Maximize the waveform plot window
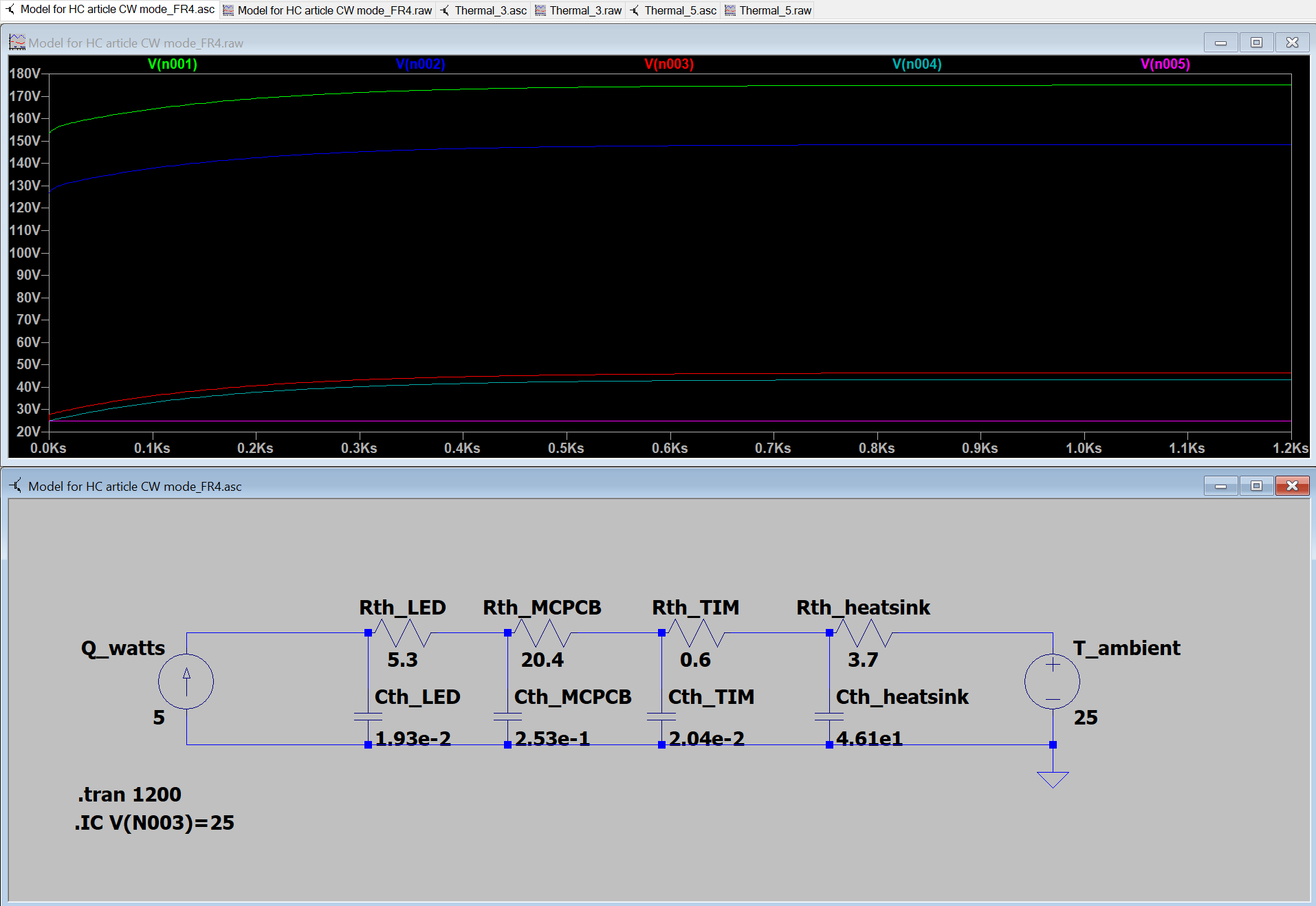This screenshot has height=906, width=1316. (1256, 43)
